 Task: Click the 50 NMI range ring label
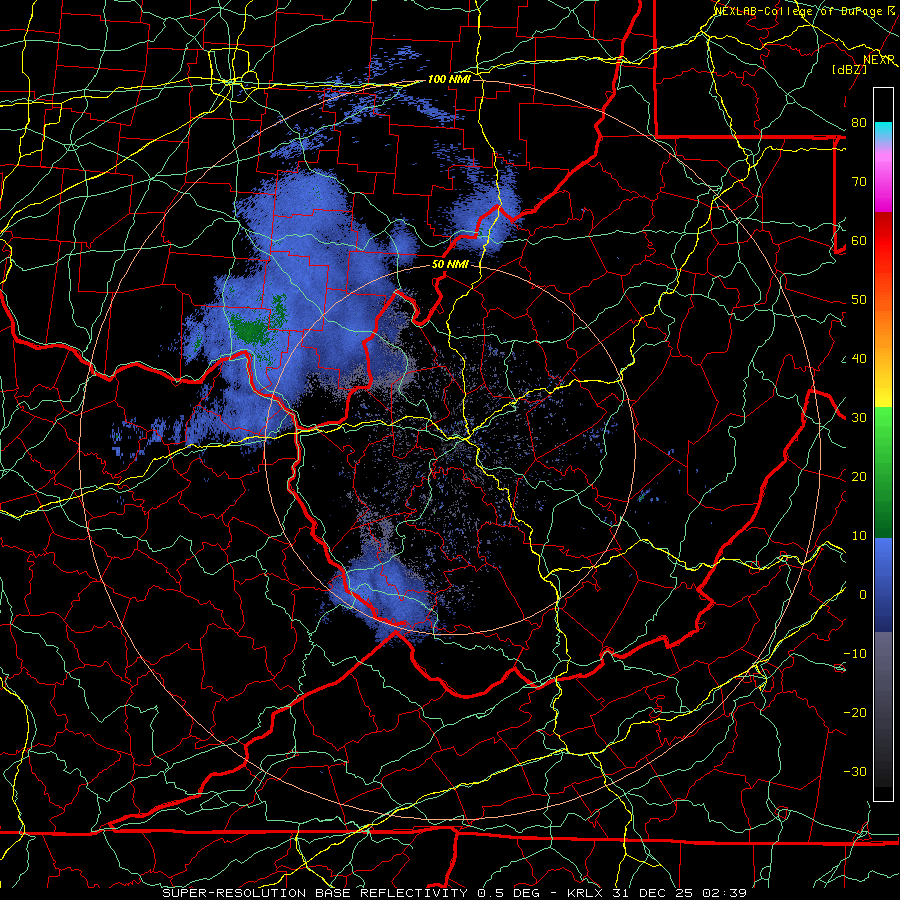click(450, 265)
